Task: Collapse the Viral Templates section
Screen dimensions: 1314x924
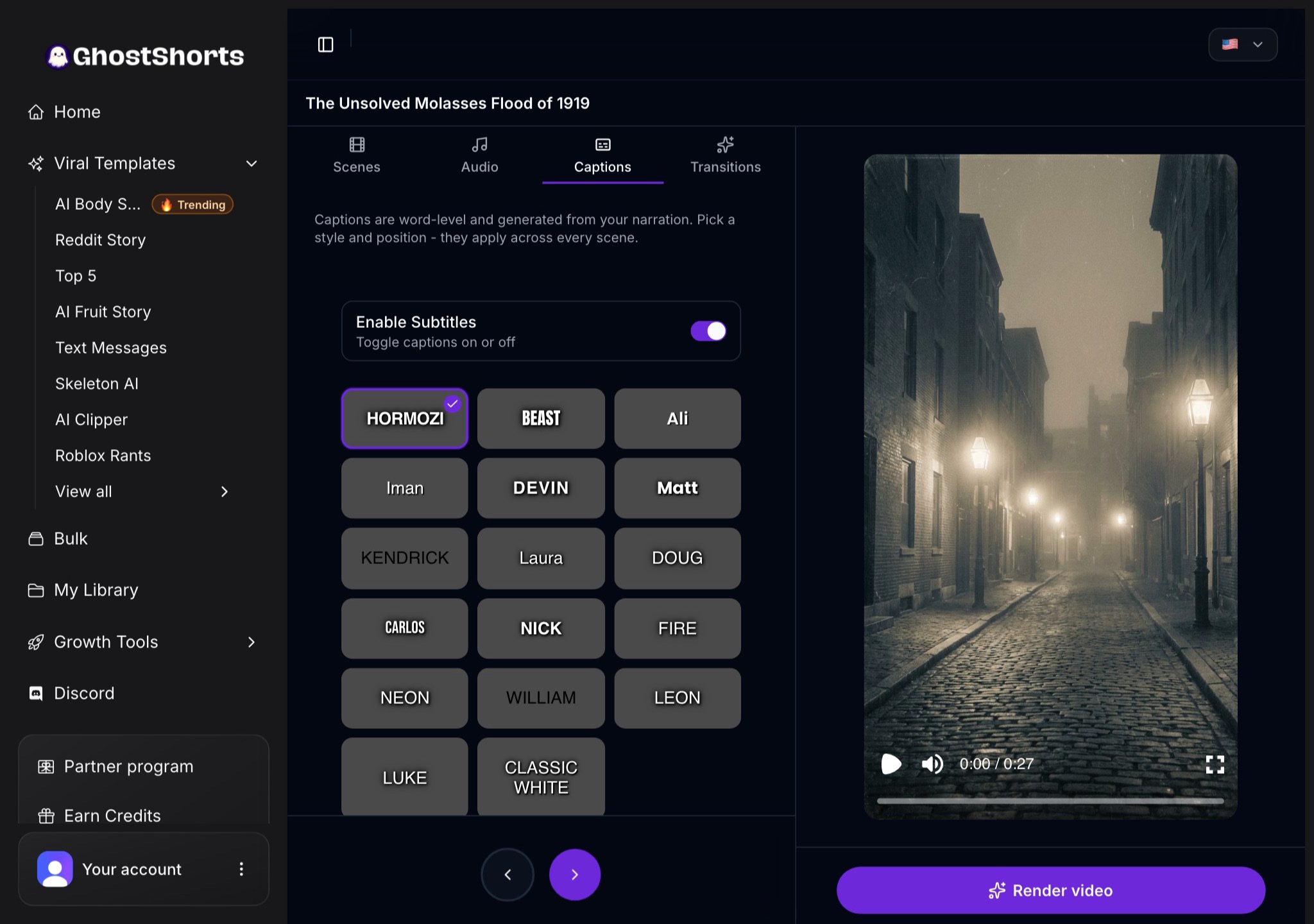Action: [252, 164]
